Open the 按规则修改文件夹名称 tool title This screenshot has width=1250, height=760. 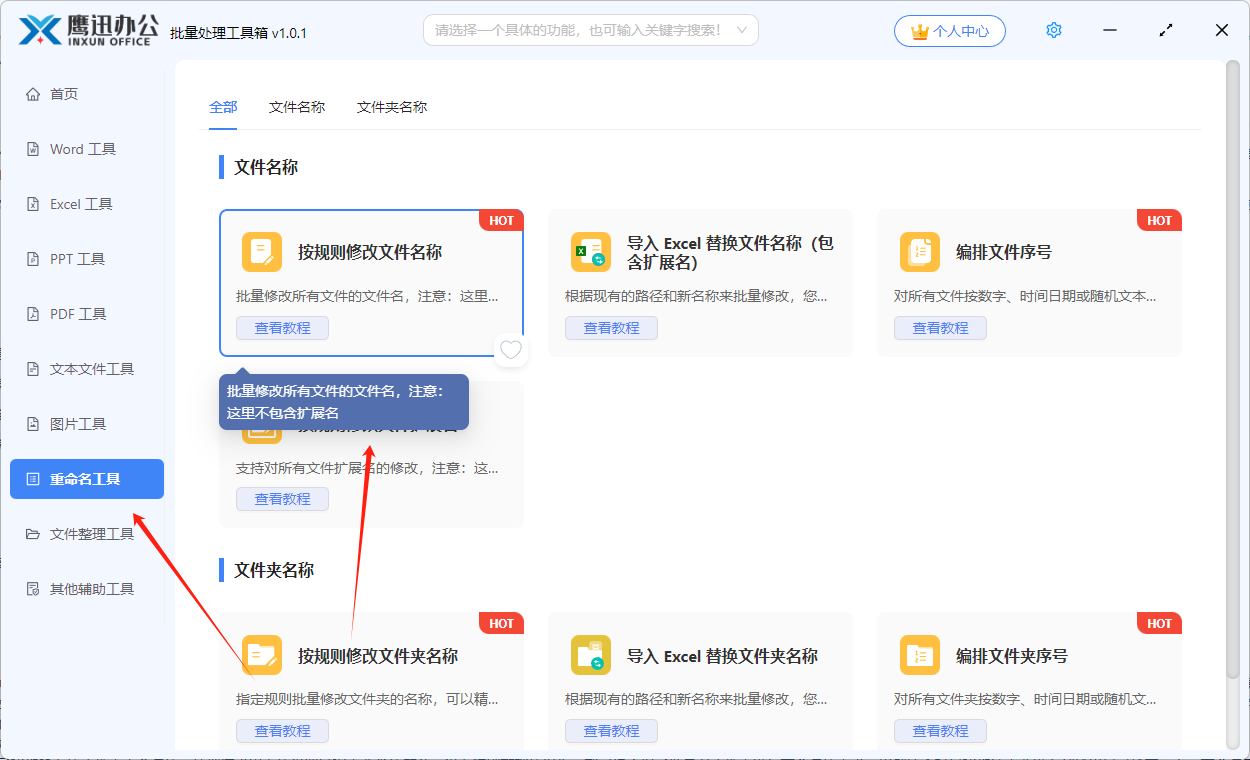pyautogui.click(x=378, y=656)
